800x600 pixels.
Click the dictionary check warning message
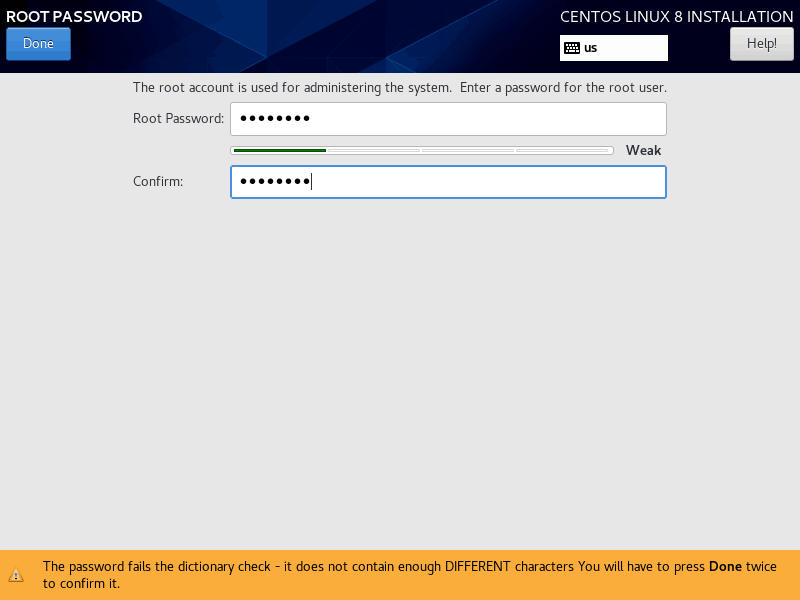[410, 575]
